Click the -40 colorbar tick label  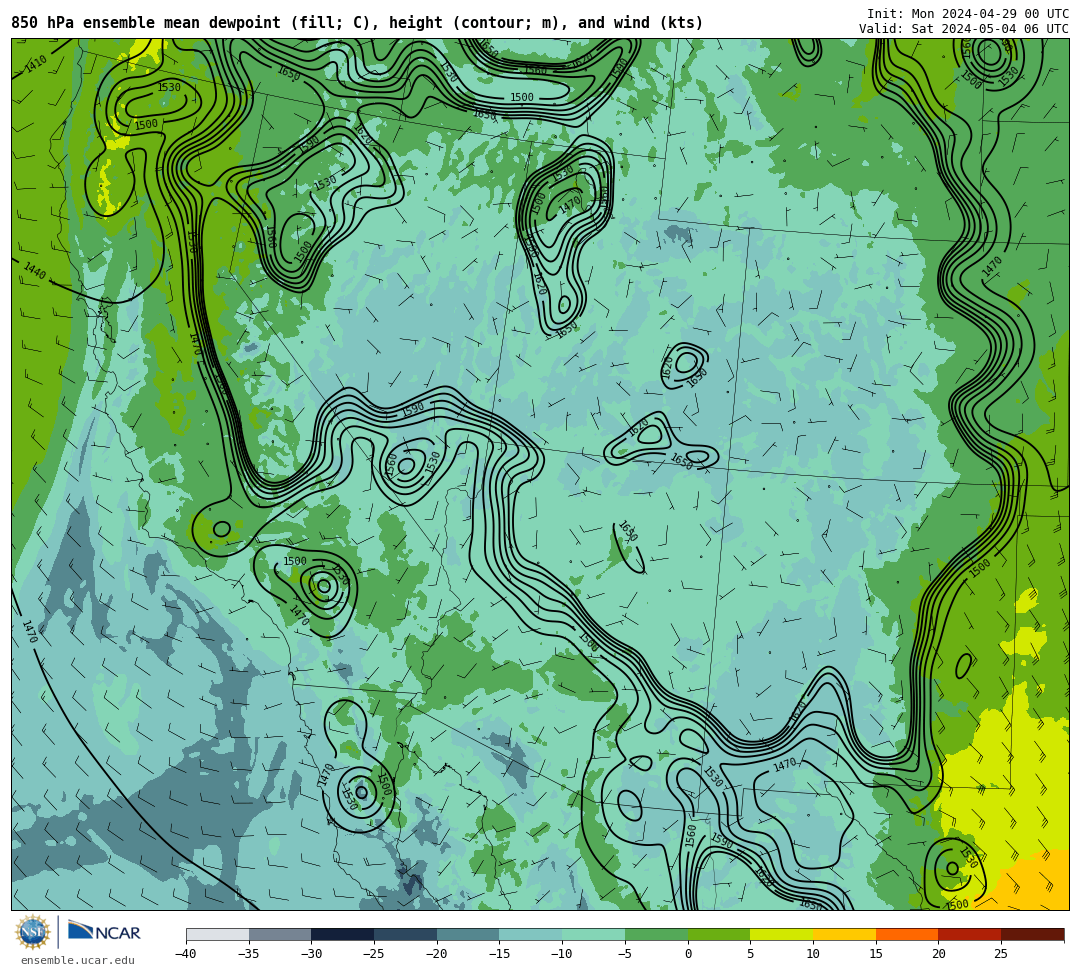click(185, 954)
